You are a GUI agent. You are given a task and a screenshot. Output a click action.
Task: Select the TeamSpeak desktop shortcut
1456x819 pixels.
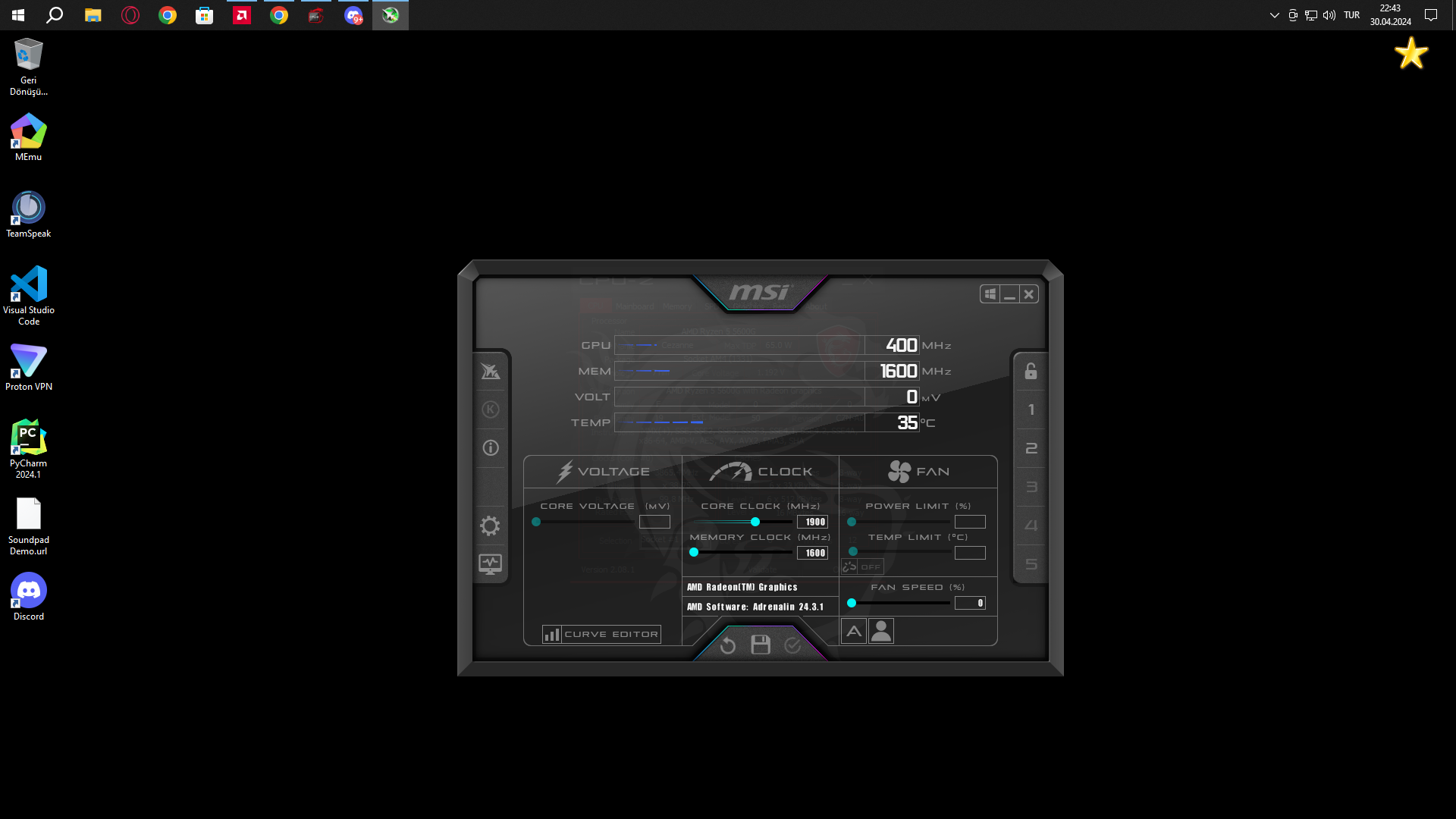29,214
